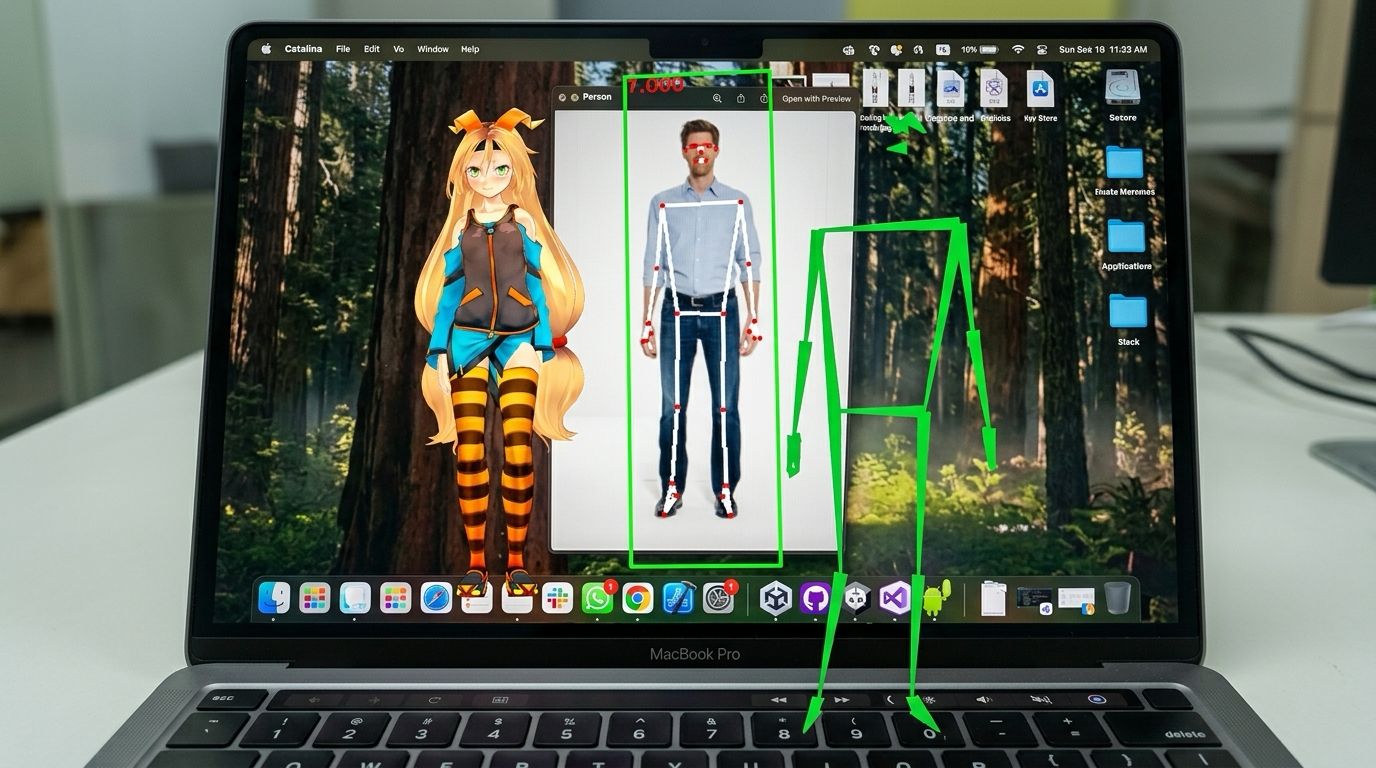This screenshot has width=1376, height=768.
Task: Open WhatsApp with the notification badge
Action: [x=598, y=598]
